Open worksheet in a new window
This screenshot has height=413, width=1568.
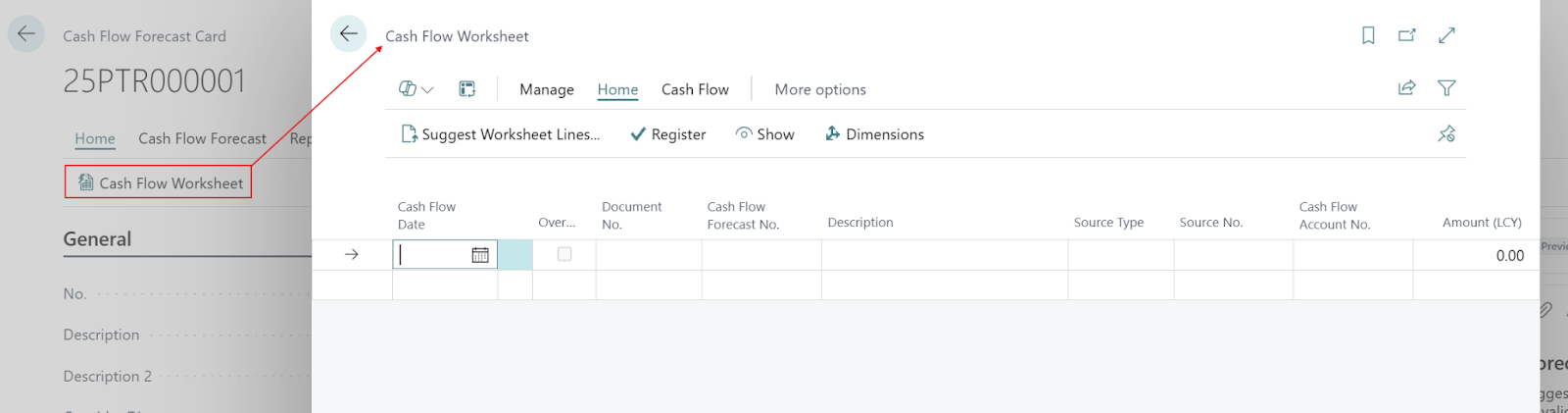[x=1406, y=35]
